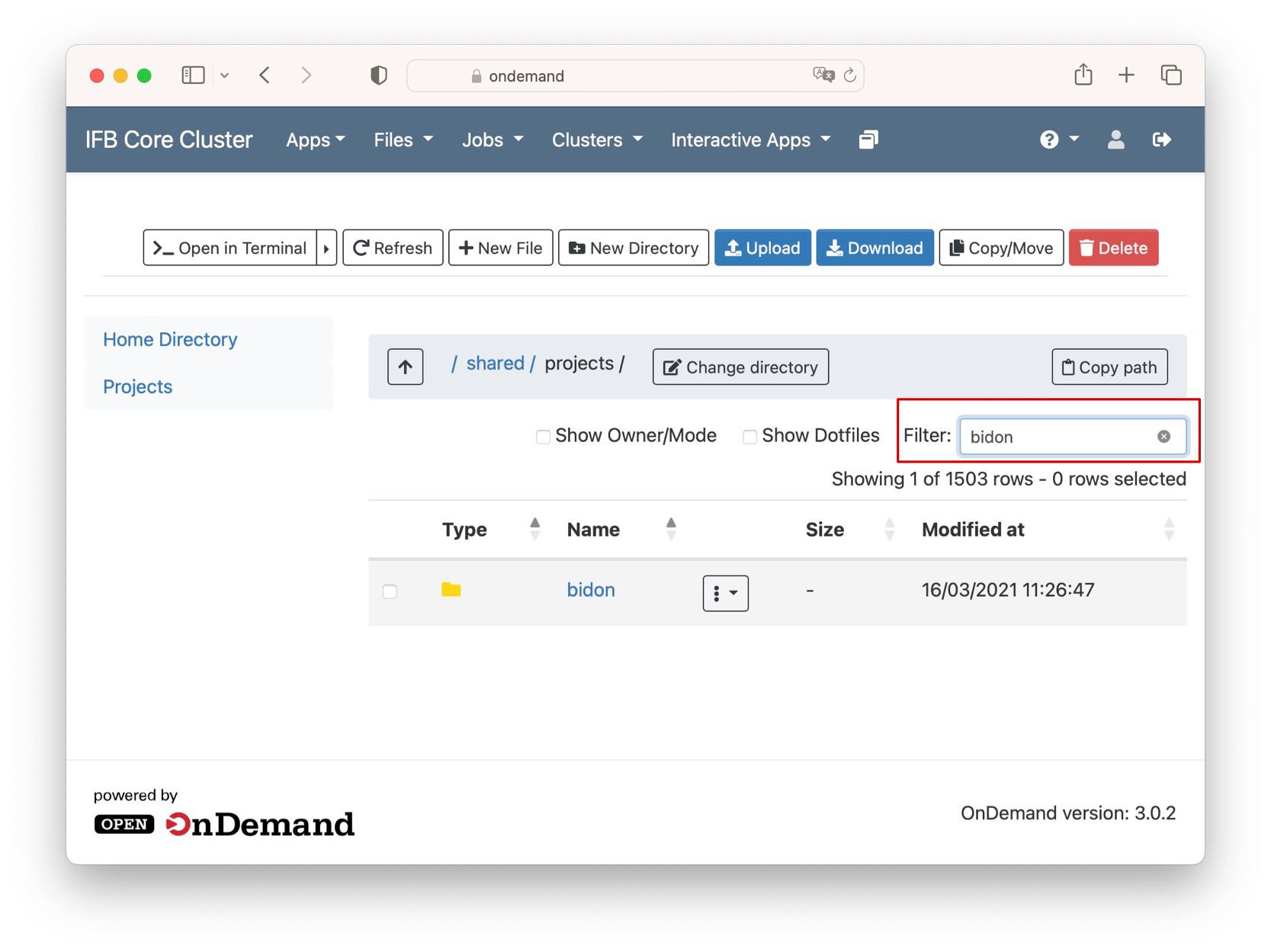Viewport: 1271px width, 952px height.
Task: Click the translate page icon
Action: [823, 75]
